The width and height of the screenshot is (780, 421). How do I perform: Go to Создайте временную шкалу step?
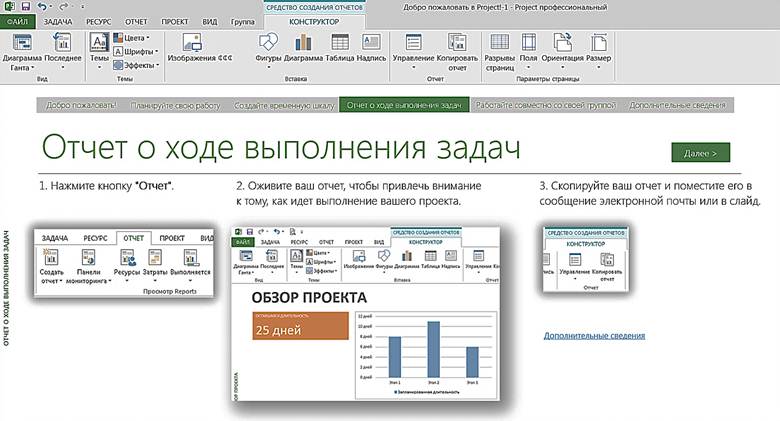pos(283,105)
